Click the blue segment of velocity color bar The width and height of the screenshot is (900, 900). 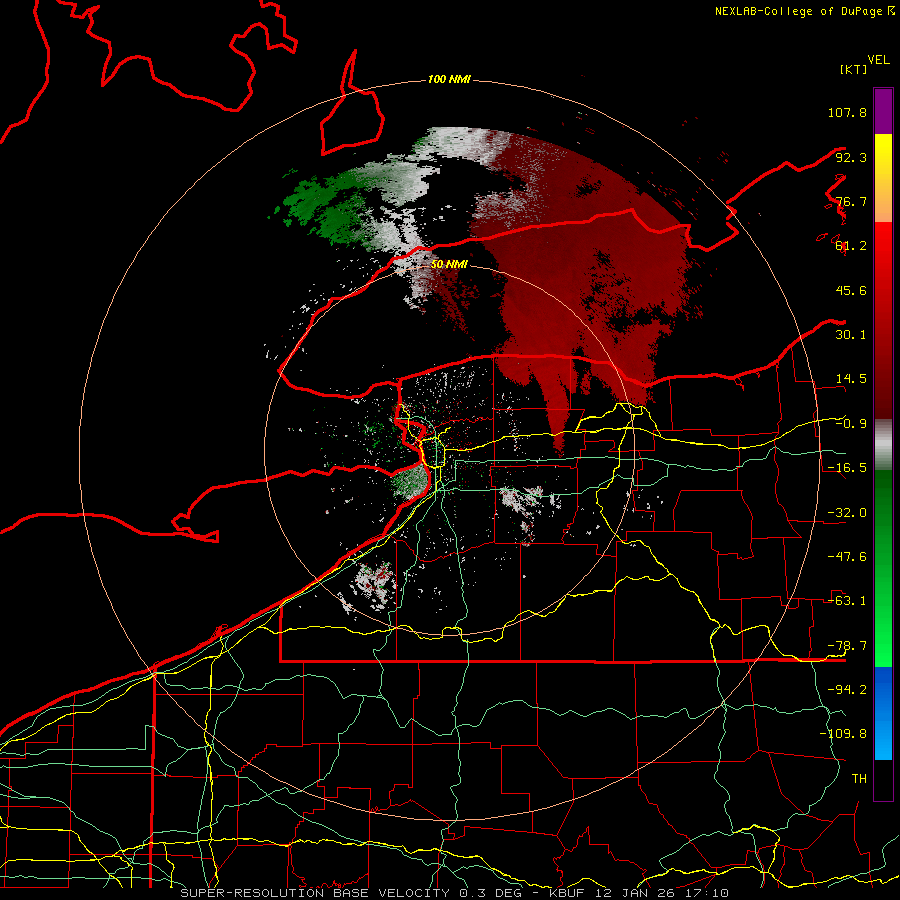click(x=883, y=713)
